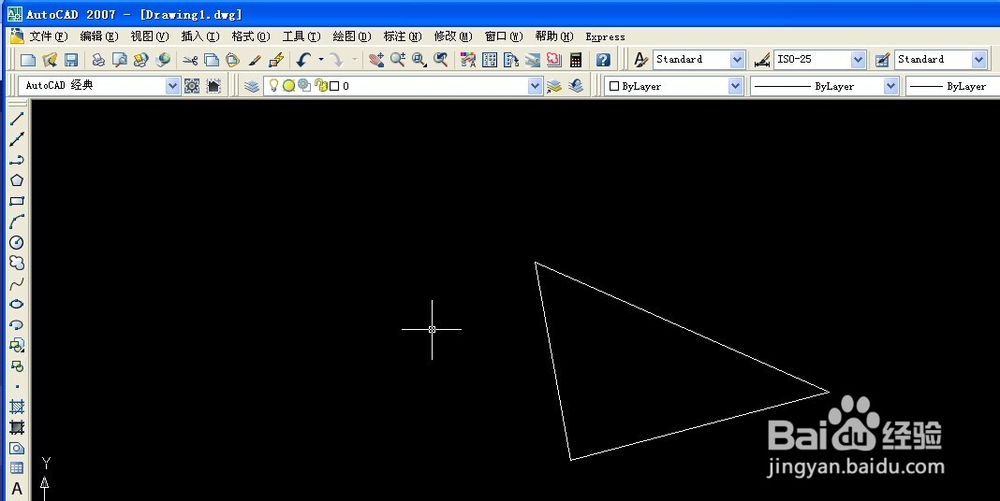Open the 视图(V) menu
1000x501 pixels.
point(150,36)
